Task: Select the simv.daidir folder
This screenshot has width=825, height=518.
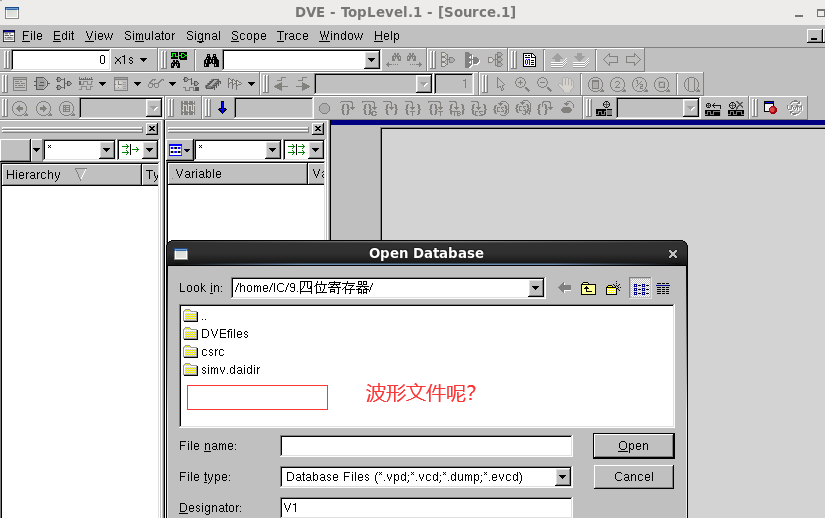Action: [x=222, y=369]
